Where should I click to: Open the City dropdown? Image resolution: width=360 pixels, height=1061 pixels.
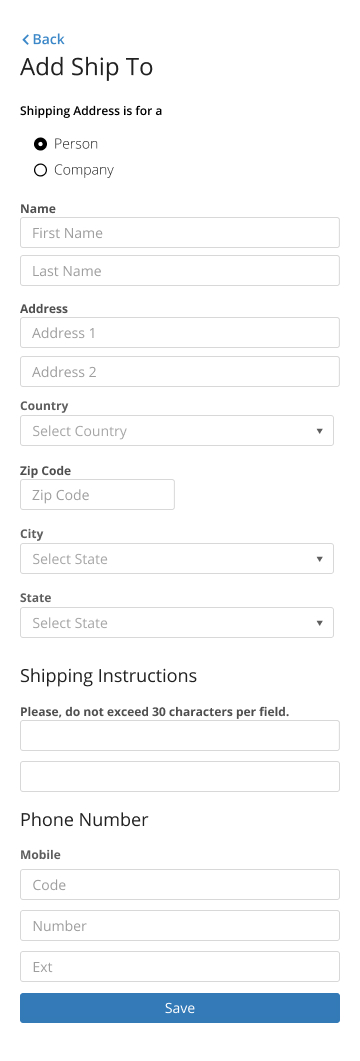[177, 558]
